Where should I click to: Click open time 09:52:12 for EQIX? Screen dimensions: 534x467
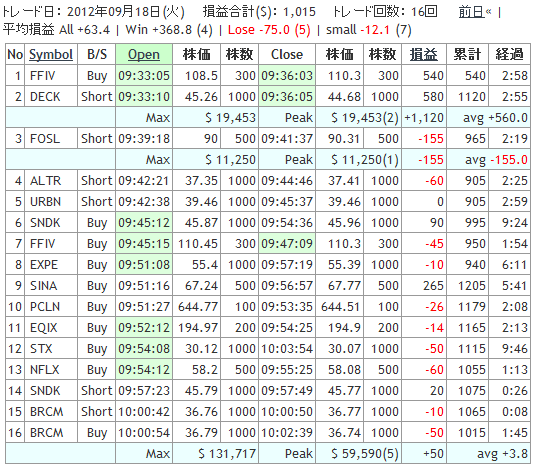point(144,328)
